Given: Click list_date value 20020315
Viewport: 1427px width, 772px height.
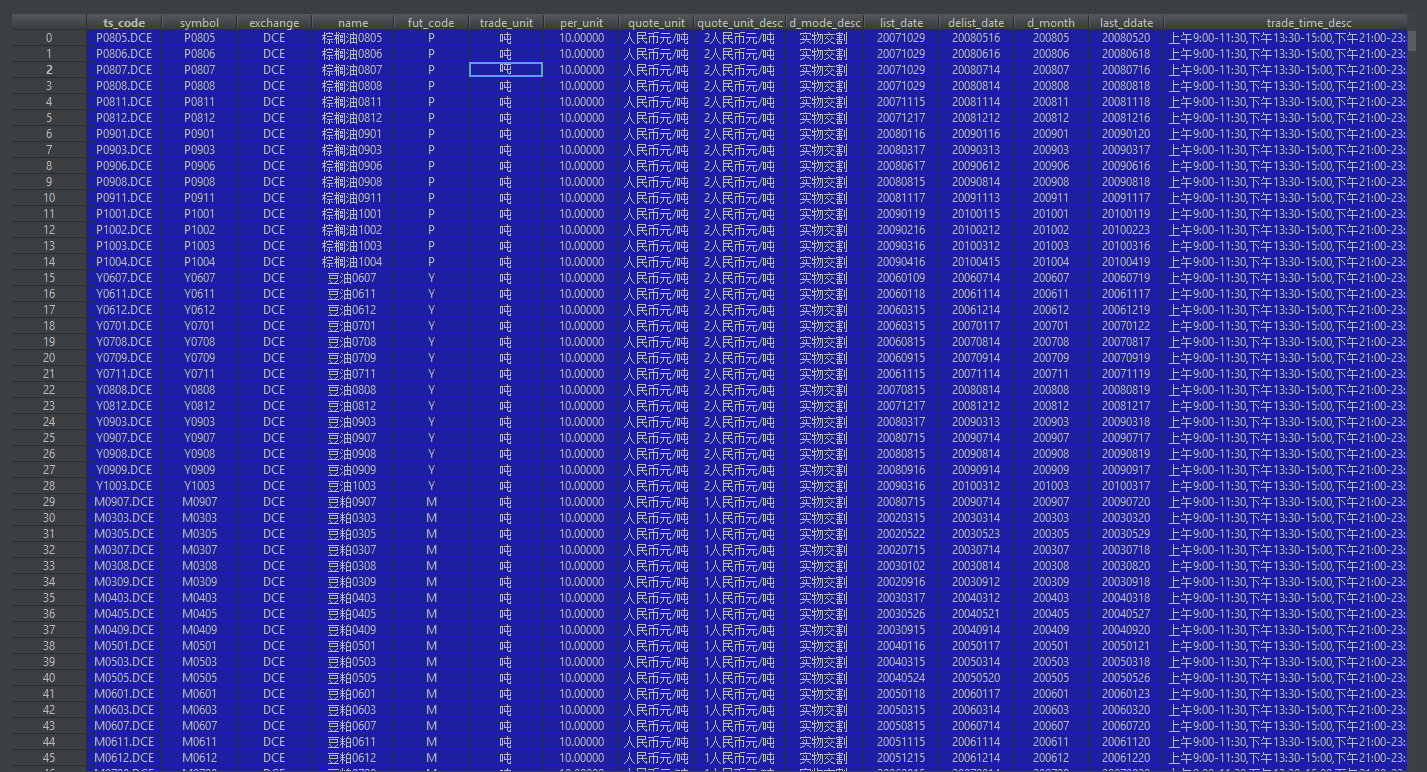Looking at the screenshot, I should click(901, 518).
